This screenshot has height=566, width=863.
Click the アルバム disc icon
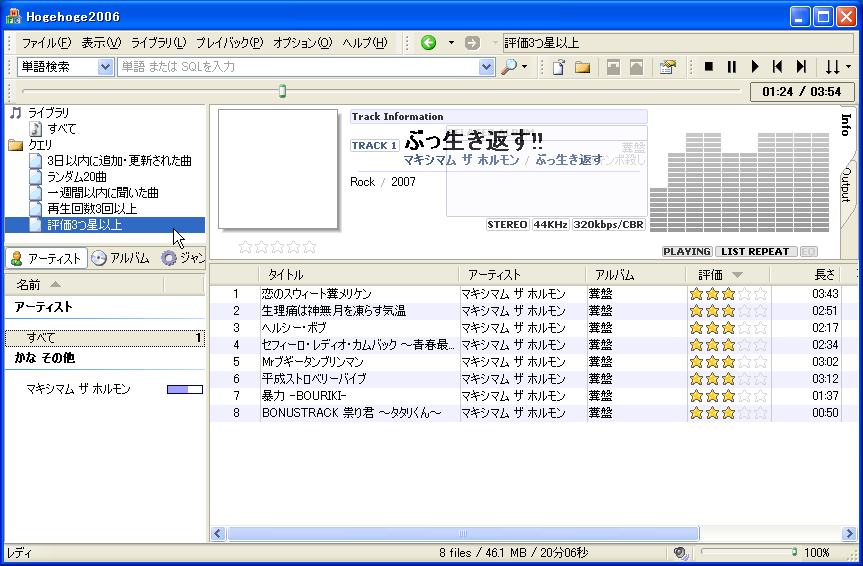[99, 258]
